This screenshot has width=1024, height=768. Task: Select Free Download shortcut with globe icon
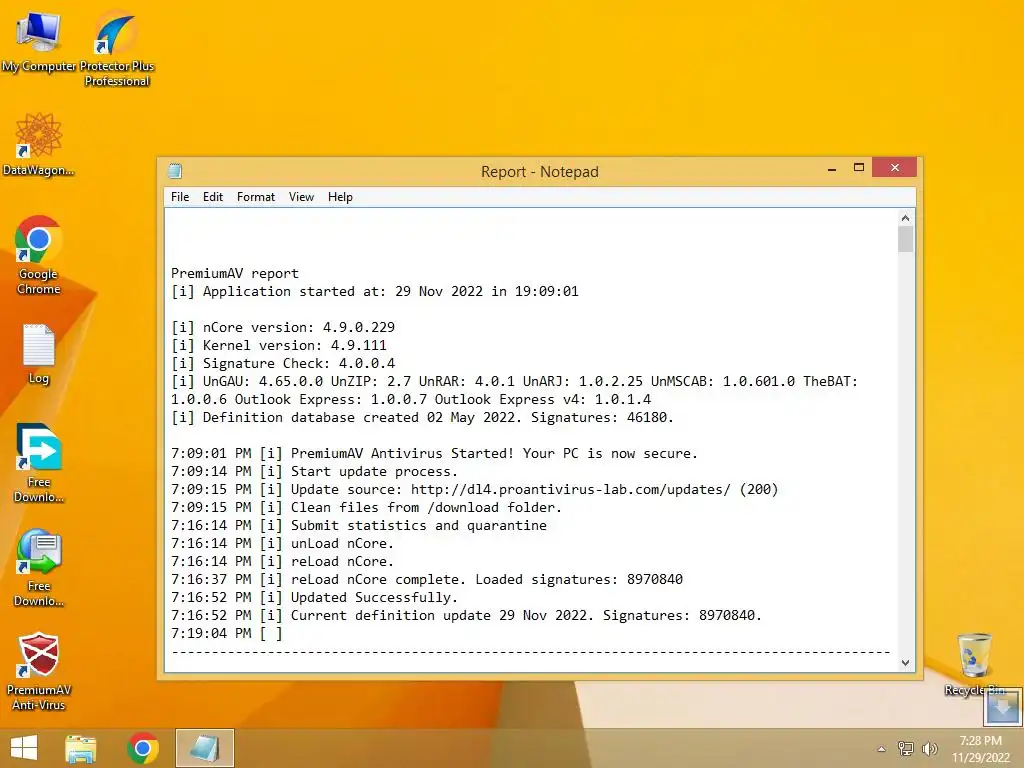[x=39, y=567]
